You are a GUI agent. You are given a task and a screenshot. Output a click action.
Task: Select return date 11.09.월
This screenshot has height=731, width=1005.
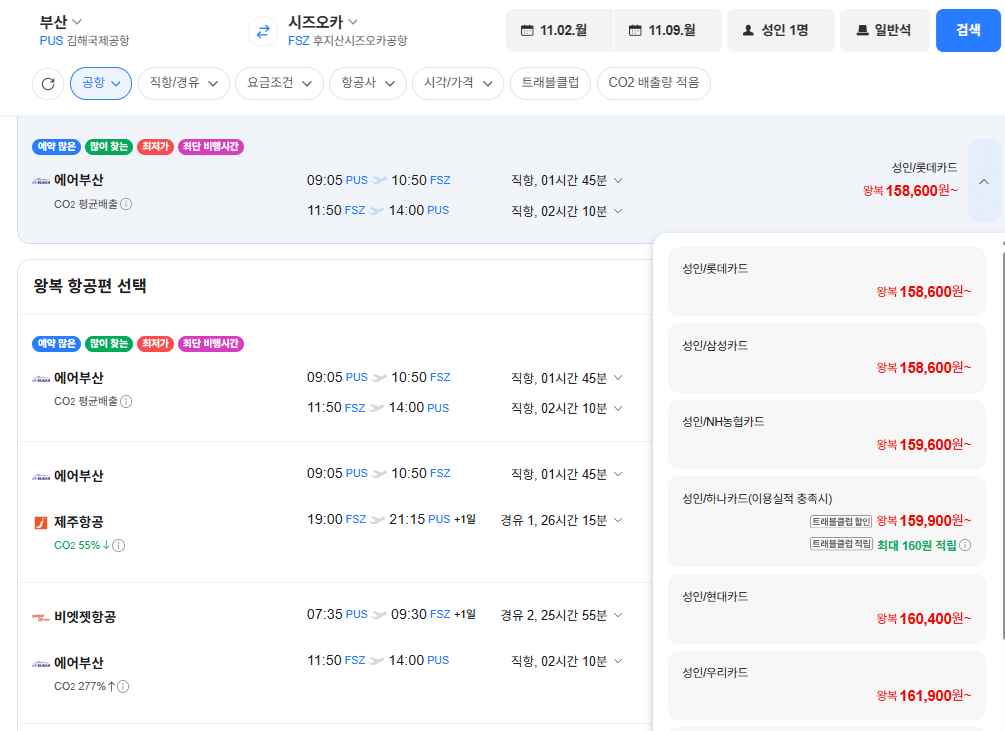click(667, 30)
